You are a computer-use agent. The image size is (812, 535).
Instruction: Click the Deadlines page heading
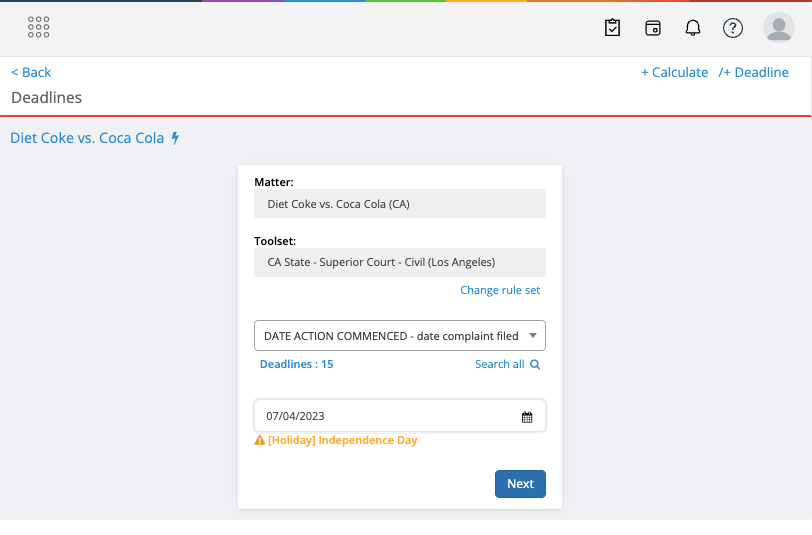47,97
